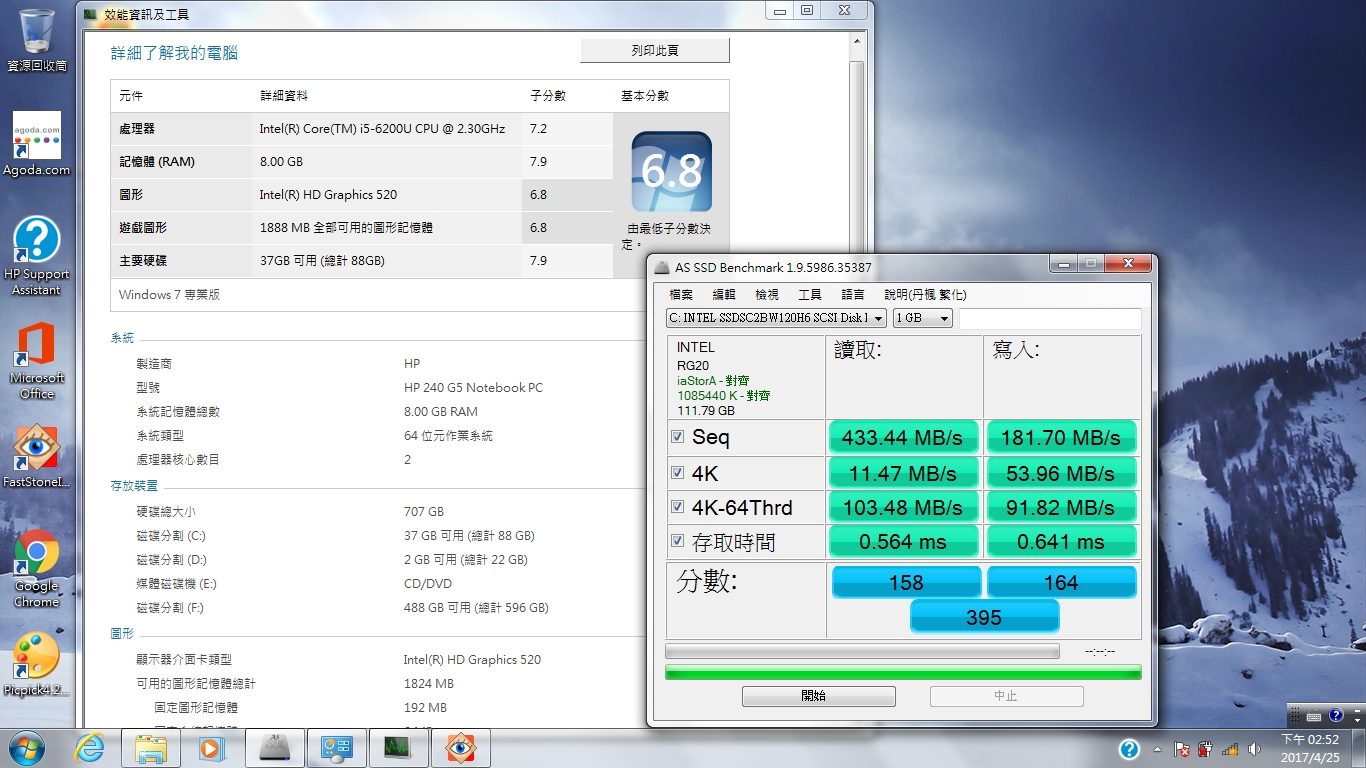
Task: Switch to the Performance Information taskbar button
Action: [x=336, y=748]
